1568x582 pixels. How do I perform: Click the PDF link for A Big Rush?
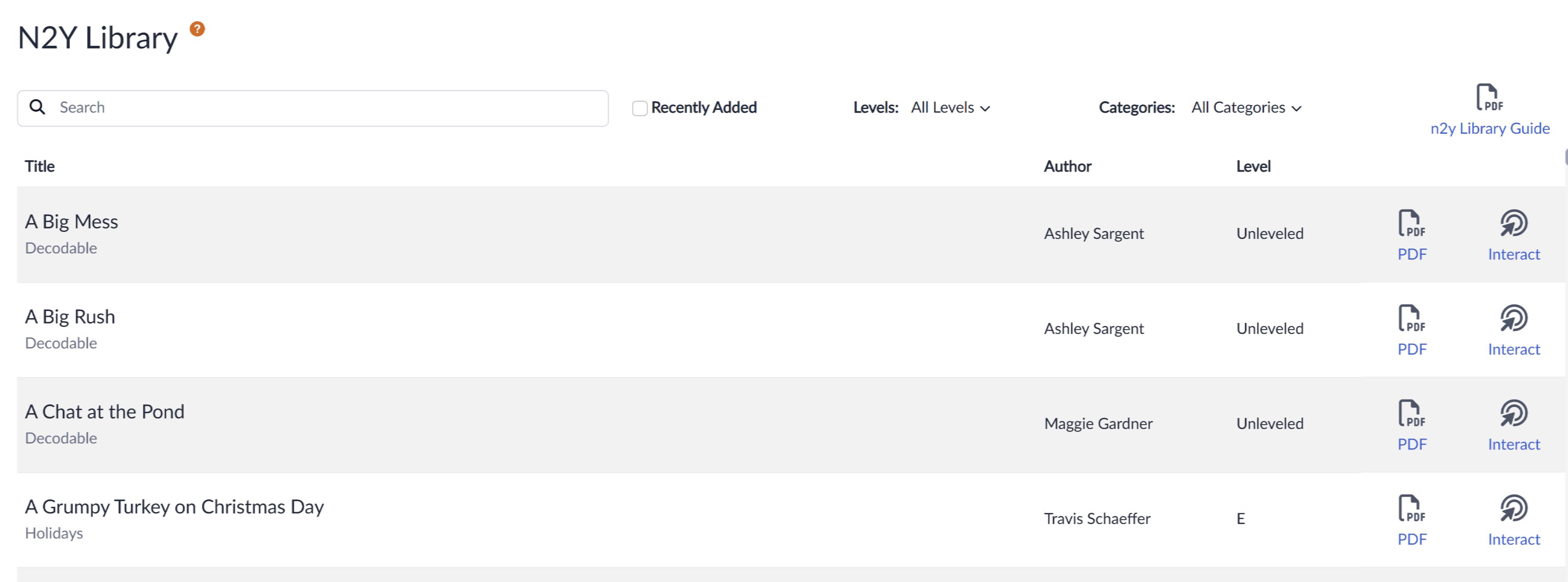click(1411, 349)
